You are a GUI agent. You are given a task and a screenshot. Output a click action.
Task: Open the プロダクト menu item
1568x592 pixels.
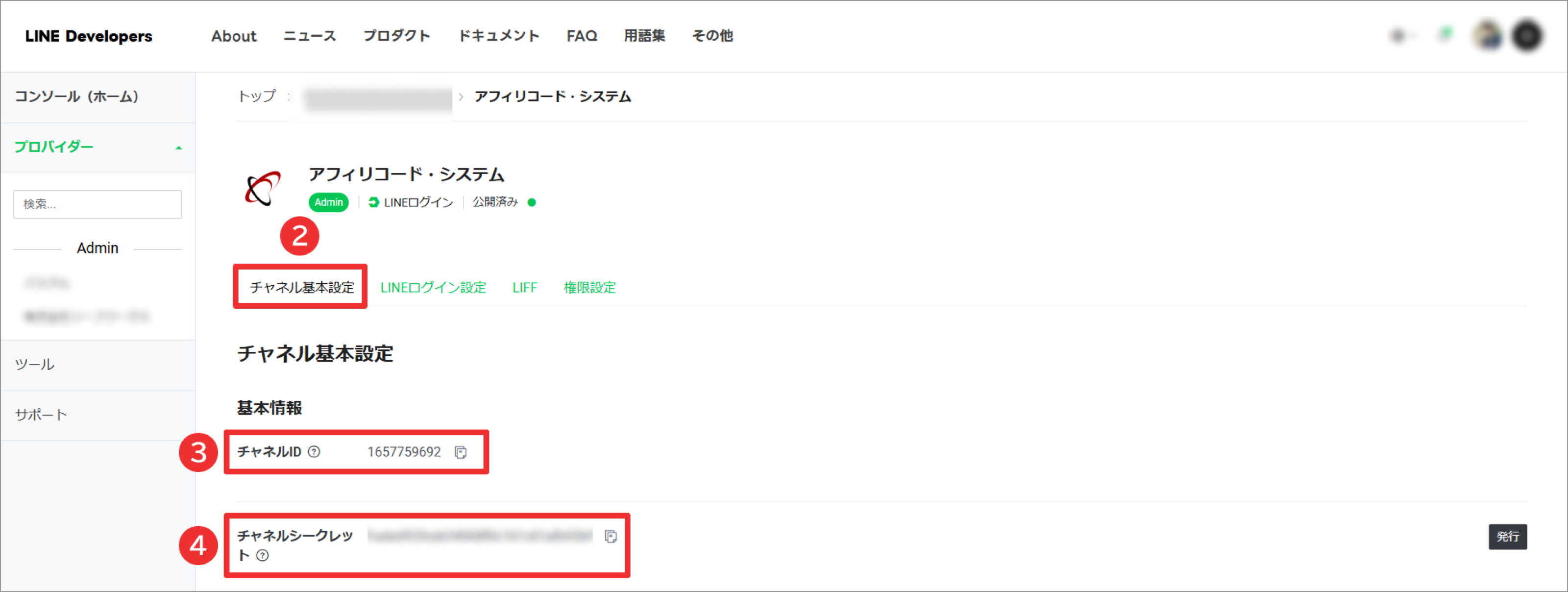pos(397,36)
